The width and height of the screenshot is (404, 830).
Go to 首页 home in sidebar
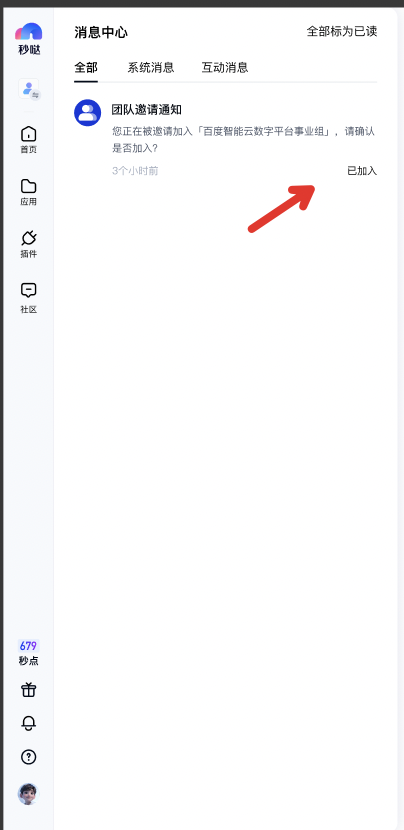pos(29,140)
